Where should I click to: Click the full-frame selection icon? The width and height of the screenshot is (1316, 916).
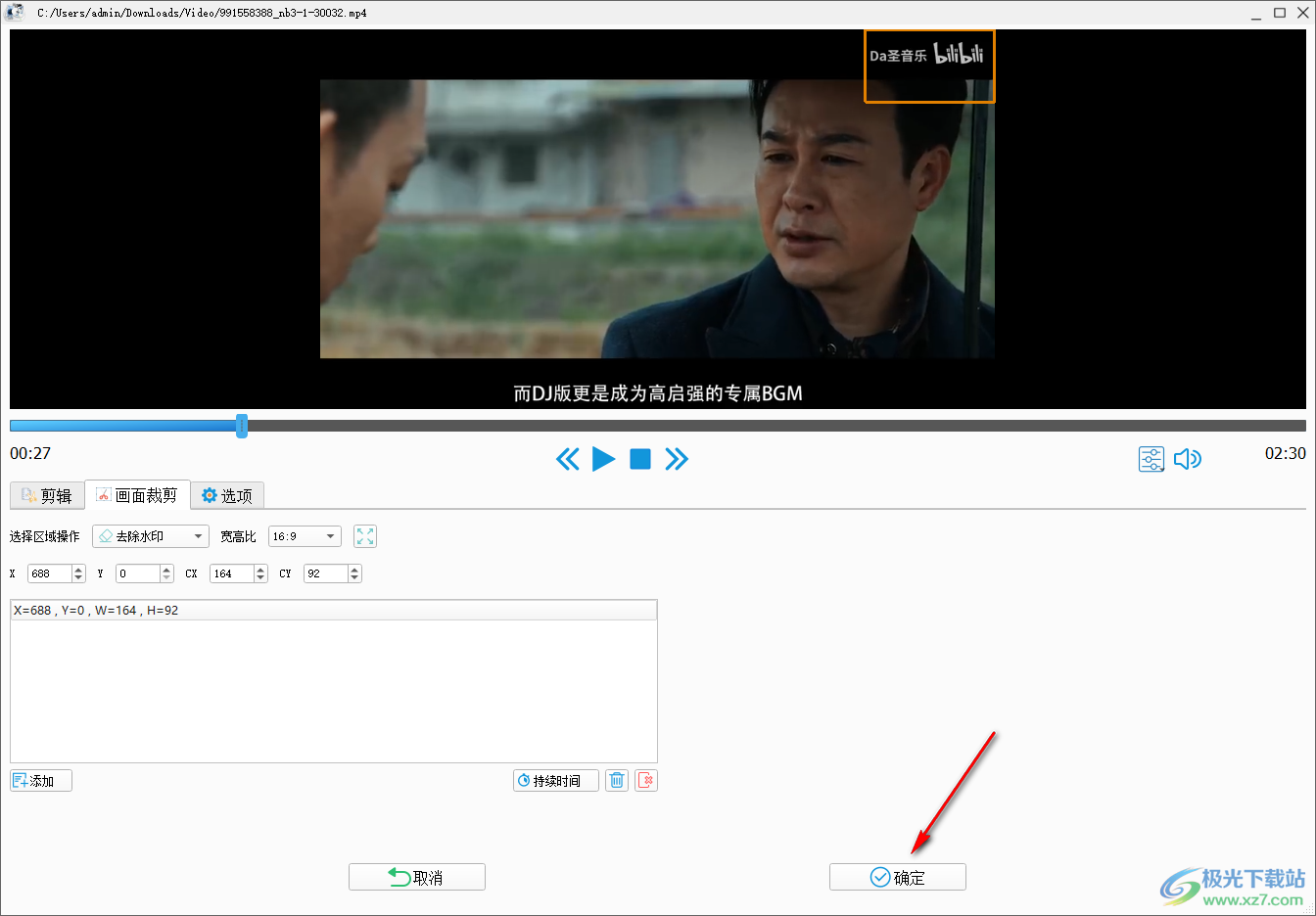tap(365, 536)
